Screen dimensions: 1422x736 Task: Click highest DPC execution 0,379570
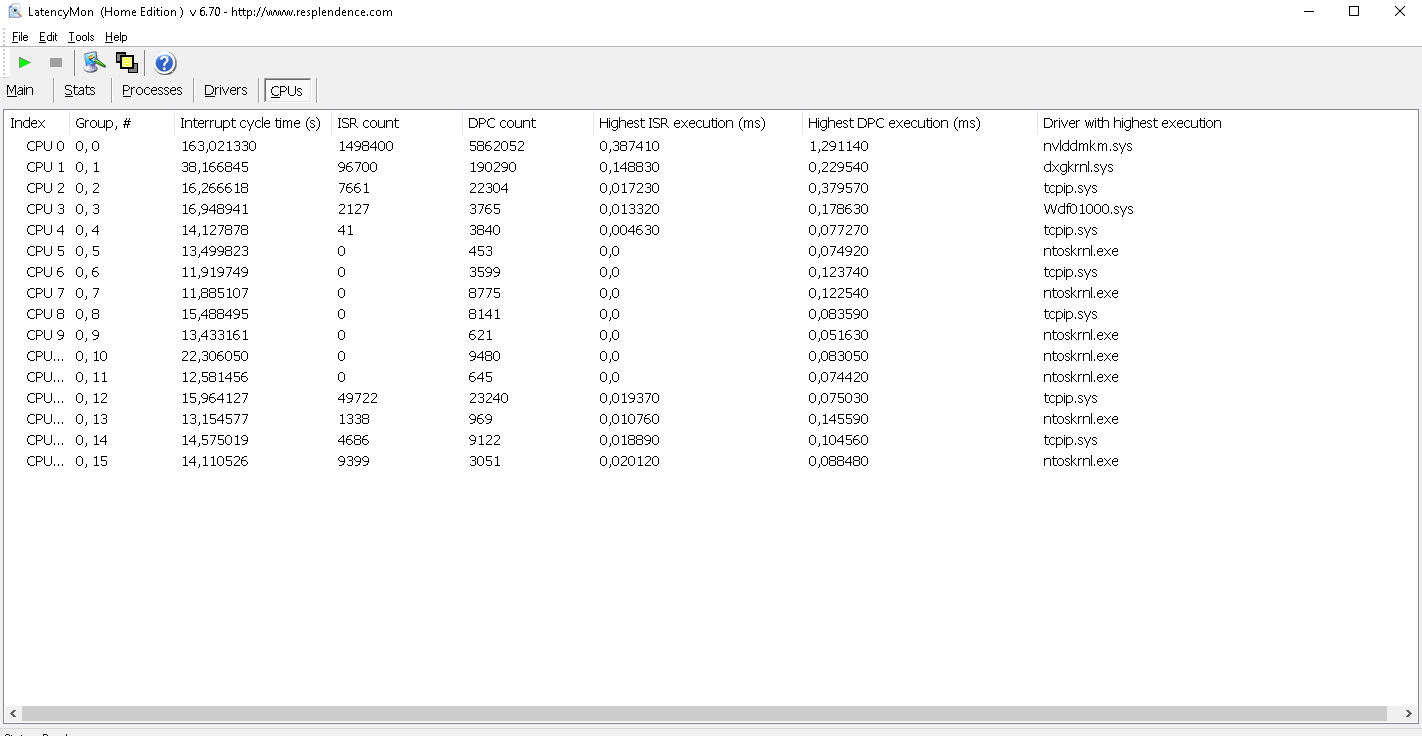click(x=838, y=188)
